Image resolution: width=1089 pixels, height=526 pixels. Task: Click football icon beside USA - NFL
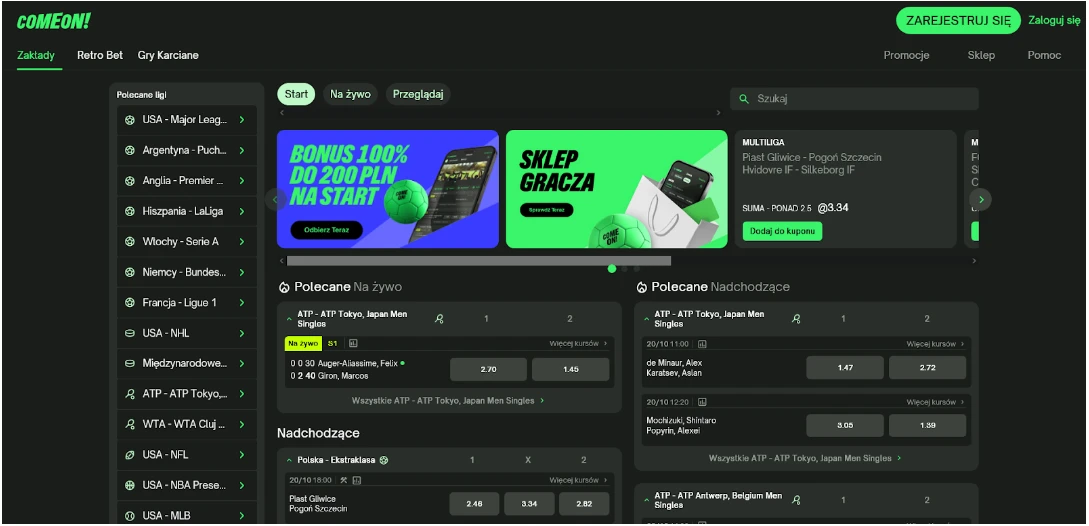click(x=129, y=455)
